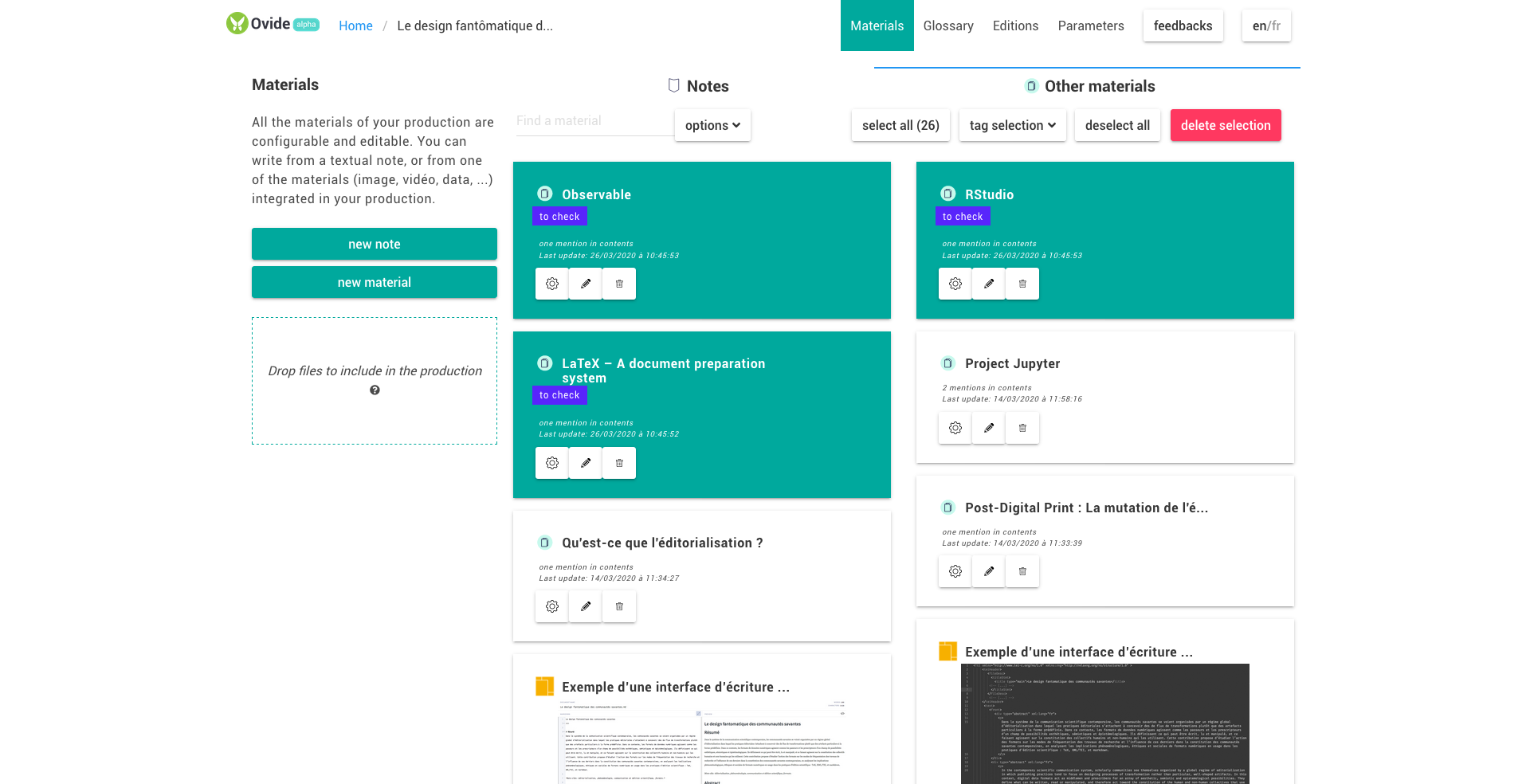Click the Other materials heading icon
This screenshot has height=784, width=1530.
[x=1031, y=86]
